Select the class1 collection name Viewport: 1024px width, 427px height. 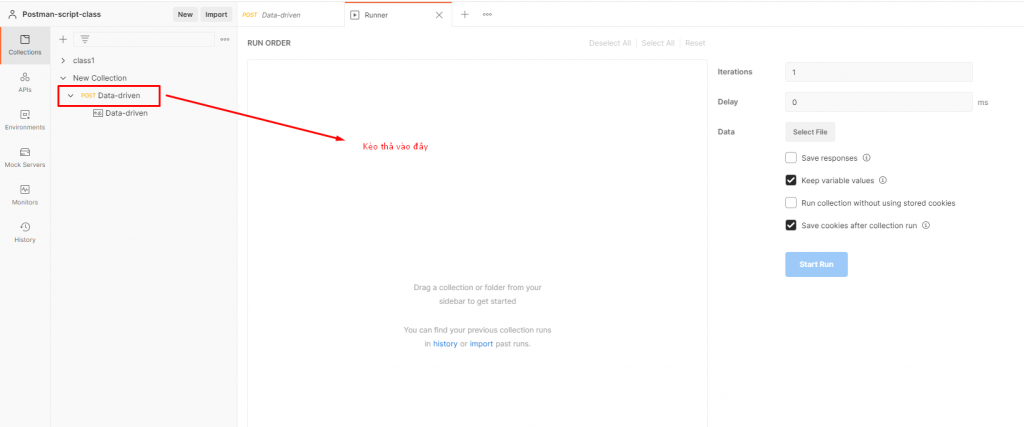84,60
